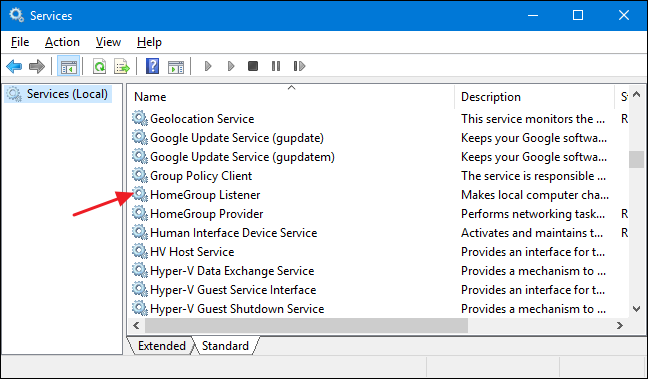Viewport: 648px width, 379px height.
Task: Open the View menu
Action: 108,42
